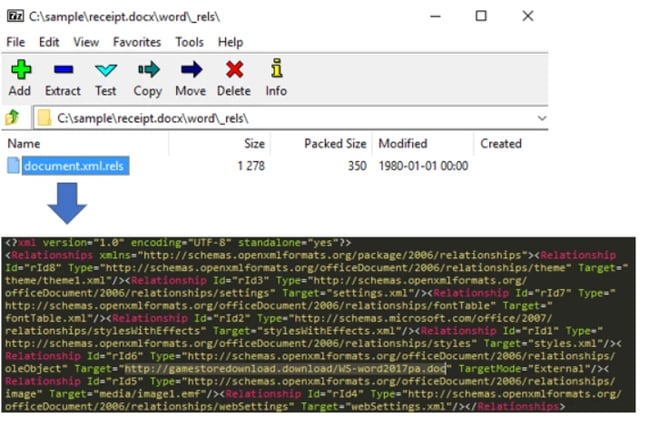This screenshot has height=425, width=650.
Task: Click the address bar path field
Action: (x=280, y=118)
